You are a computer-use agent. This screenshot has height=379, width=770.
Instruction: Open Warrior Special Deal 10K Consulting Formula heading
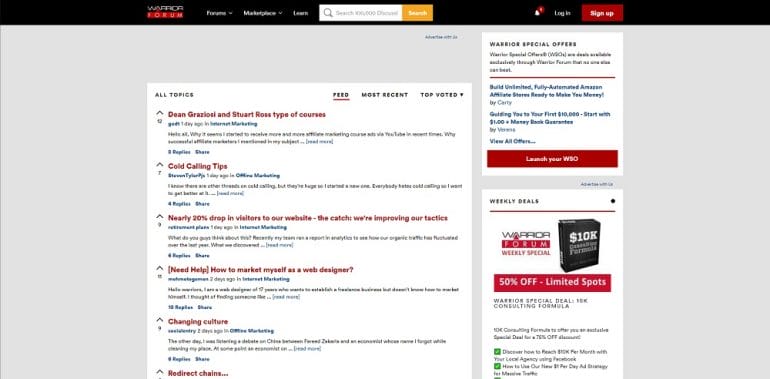click(x=541, y=303)
